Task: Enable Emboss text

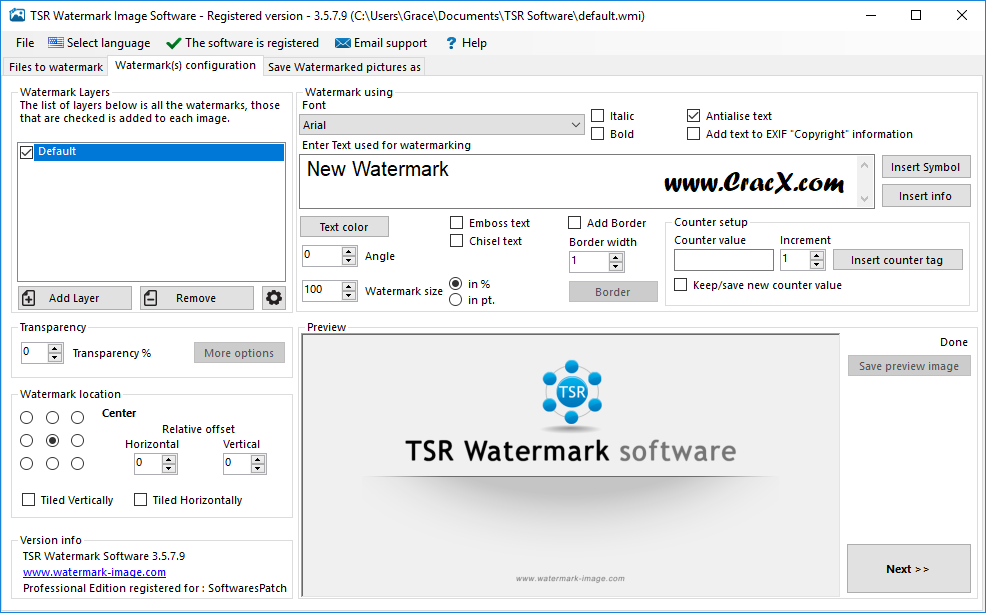Action: (x=457, y=223)
